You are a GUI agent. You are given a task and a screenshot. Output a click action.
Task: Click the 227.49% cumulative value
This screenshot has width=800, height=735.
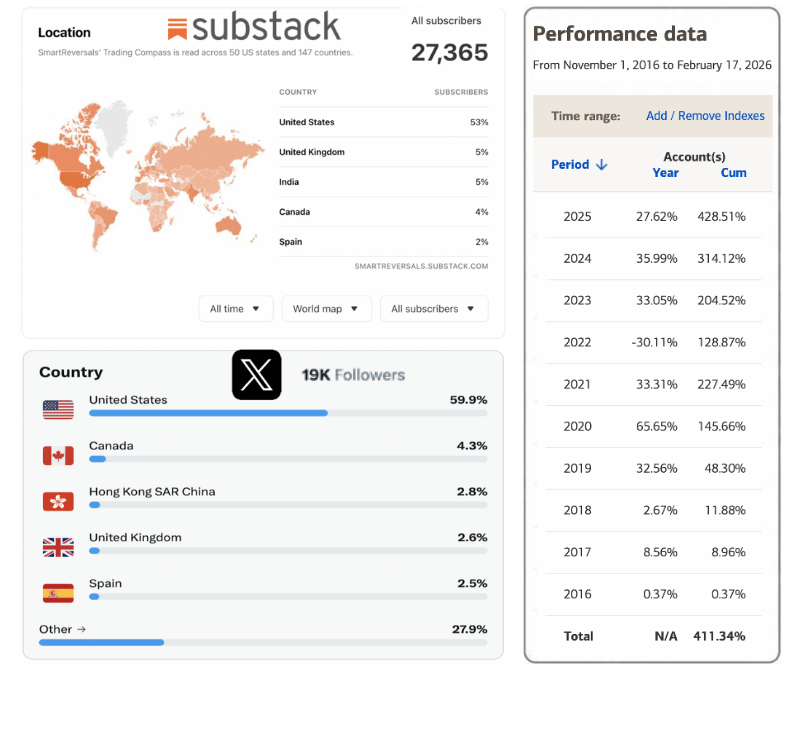(721, 384)
